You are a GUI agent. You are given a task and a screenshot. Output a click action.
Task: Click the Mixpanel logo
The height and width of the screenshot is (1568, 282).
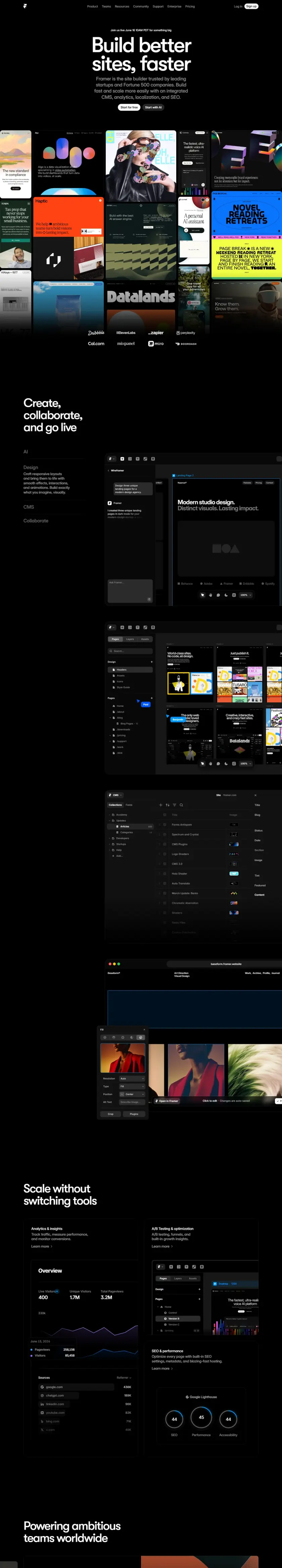click(x=126, y=343)
